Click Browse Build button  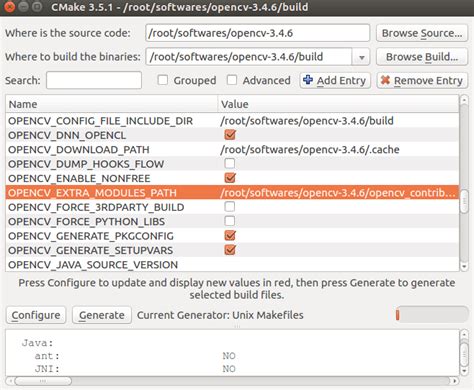coord(422,57)
